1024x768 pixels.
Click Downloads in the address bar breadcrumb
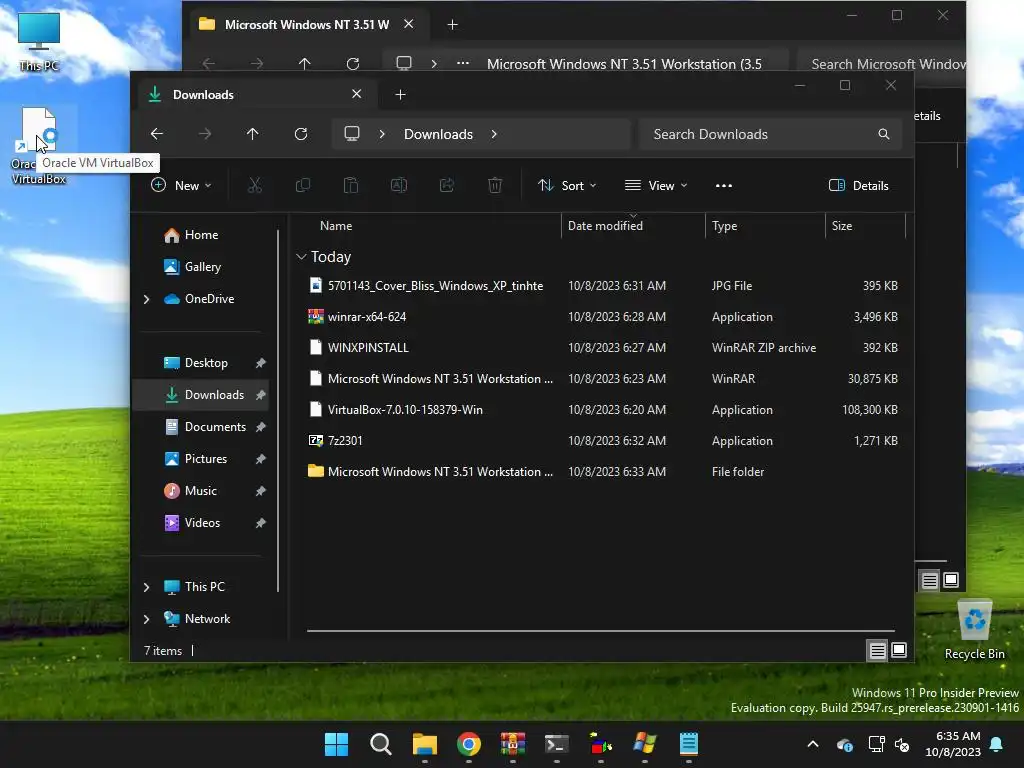click(x=438, y=134)
